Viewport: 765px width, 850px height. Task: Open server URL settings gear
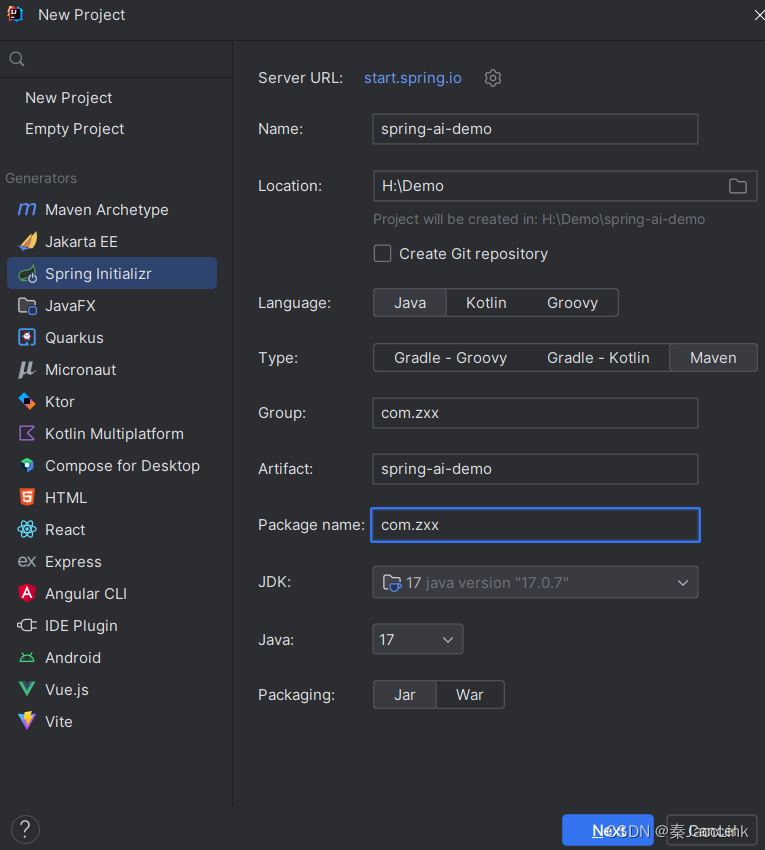click(493, 78)
